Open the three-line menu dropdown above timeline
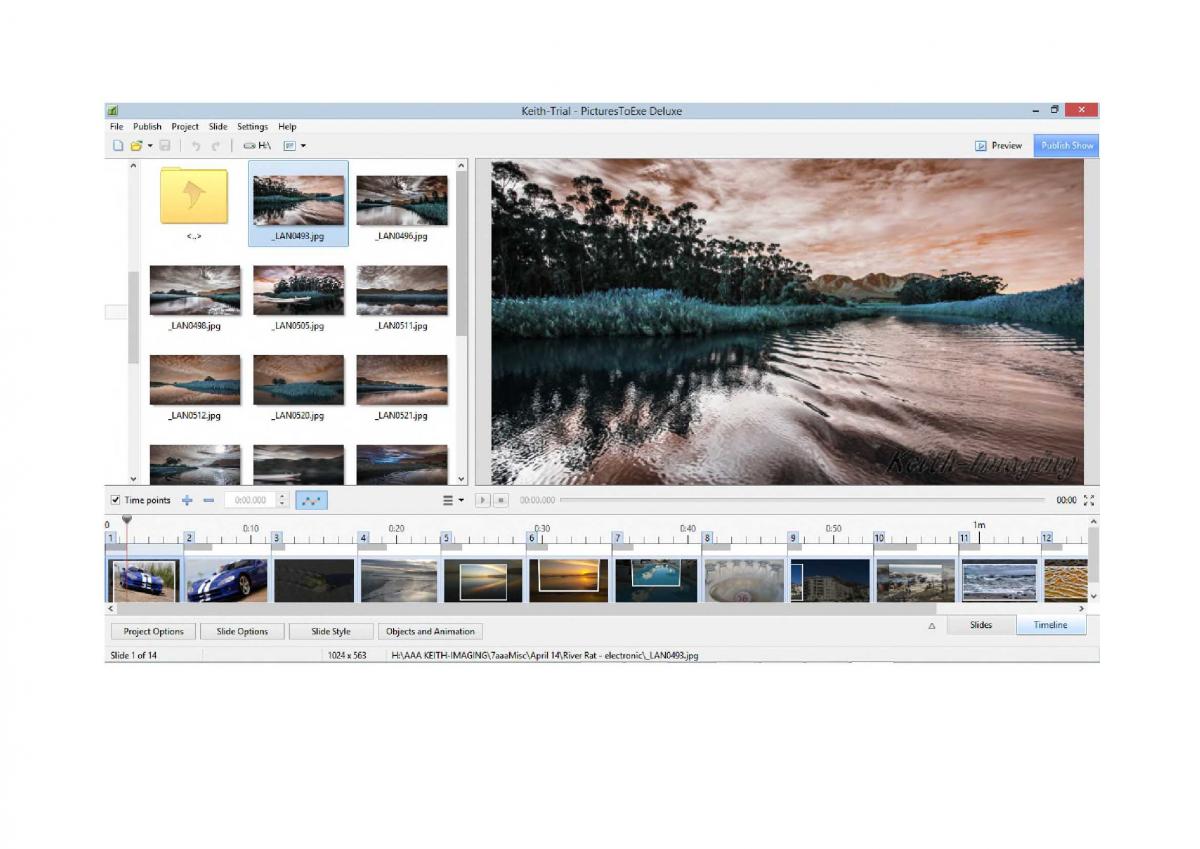This screenshot has width=1200, height=849. [453, 500]
